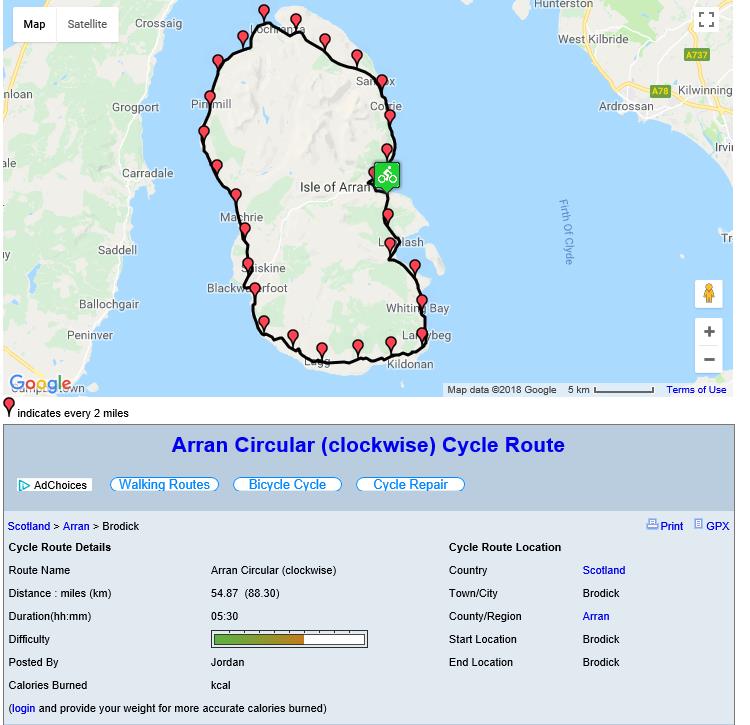Zoom in on the map

(708, 332)
